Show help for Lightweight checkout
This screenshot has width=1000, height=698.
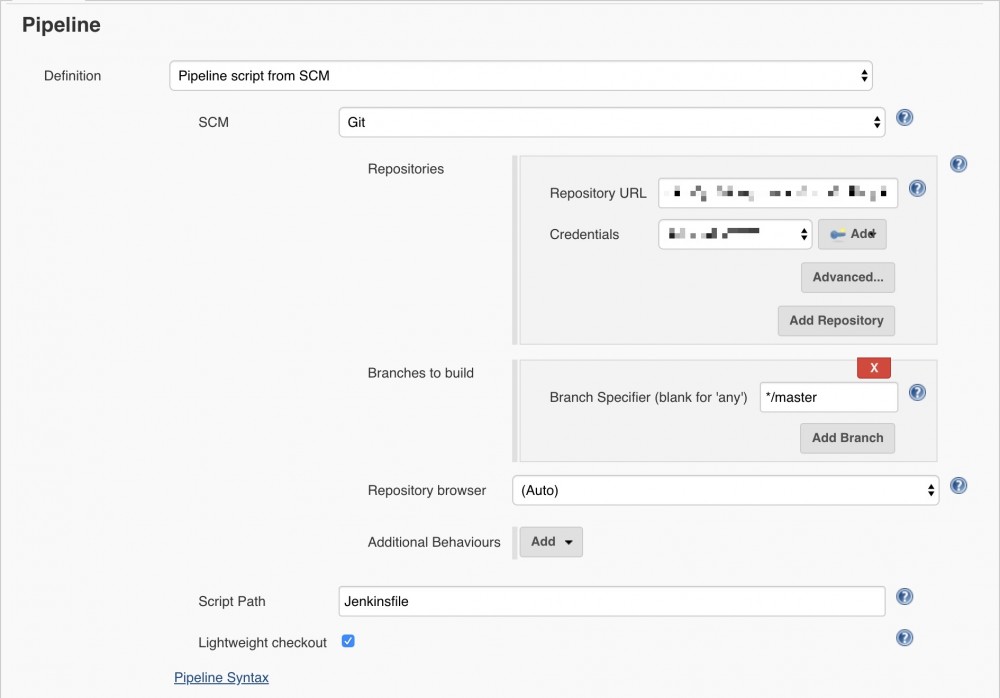[x=905, y=638]
